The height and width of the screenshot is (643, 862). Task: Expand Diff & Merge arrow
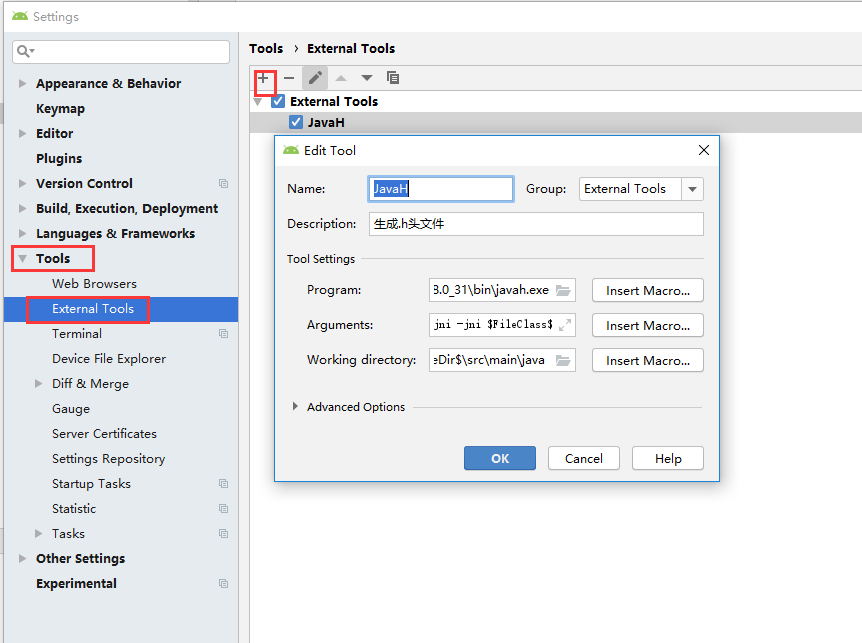[38, 384]
